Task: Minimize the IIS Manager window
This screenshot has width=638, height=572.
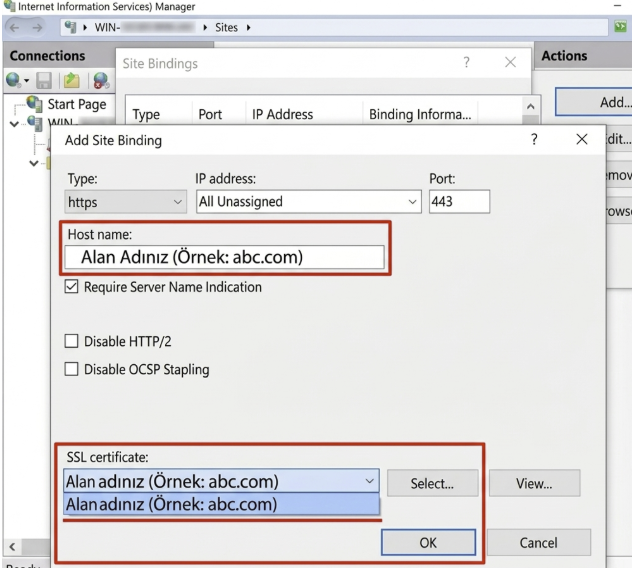Action: pyautogui.click(x=618, y=6)
